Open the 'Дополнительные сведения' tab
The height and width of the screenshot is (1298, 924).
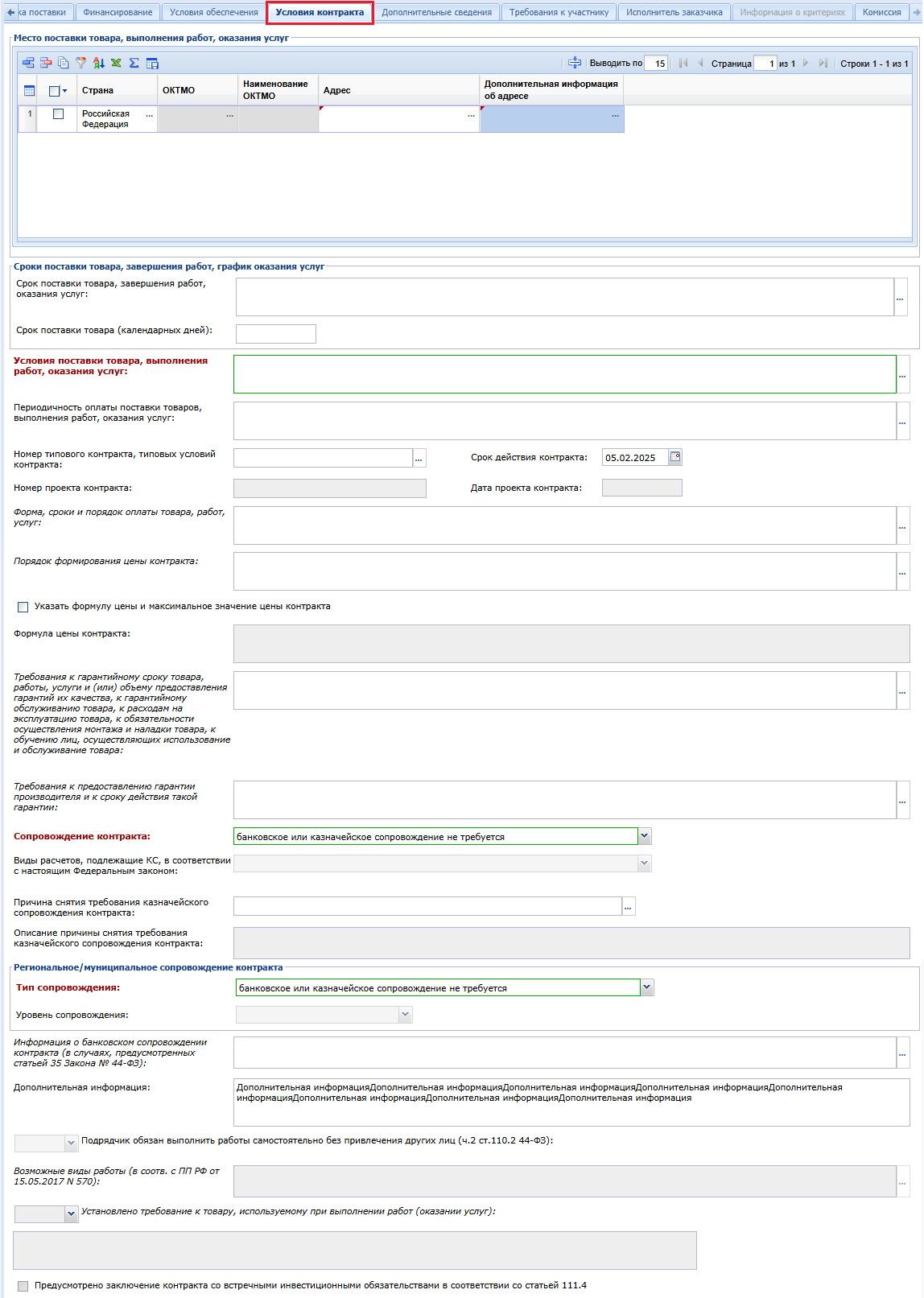click(437, 12)
